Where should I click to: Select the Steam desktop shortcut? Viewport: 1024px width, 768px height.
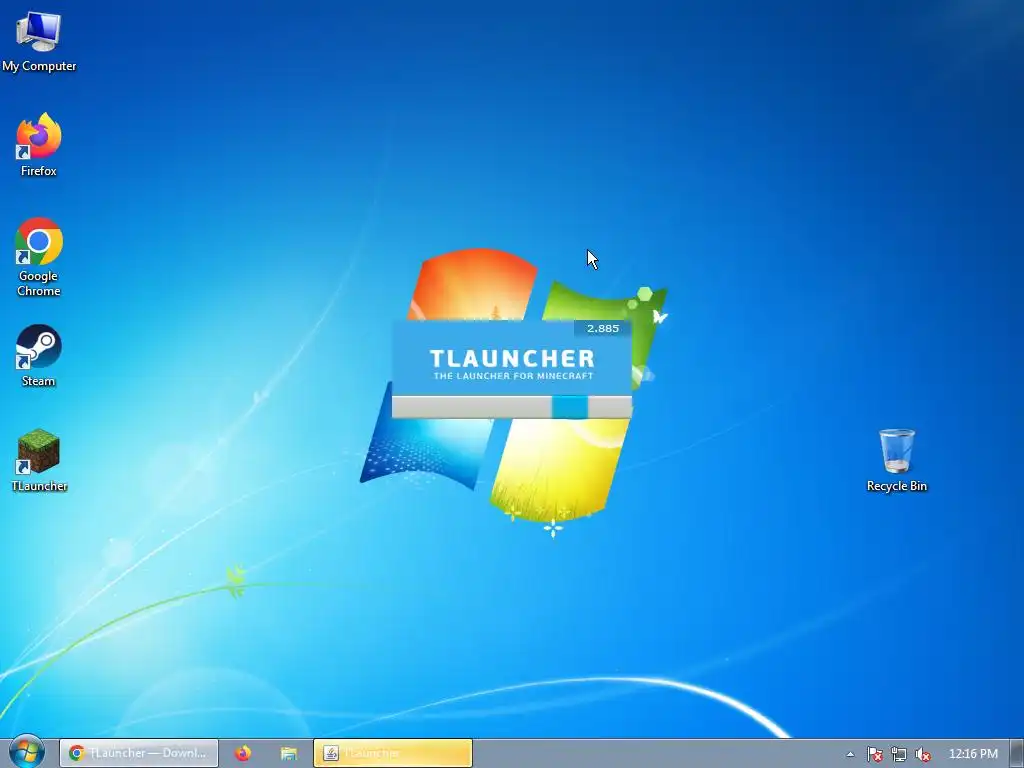click(39, 356)
